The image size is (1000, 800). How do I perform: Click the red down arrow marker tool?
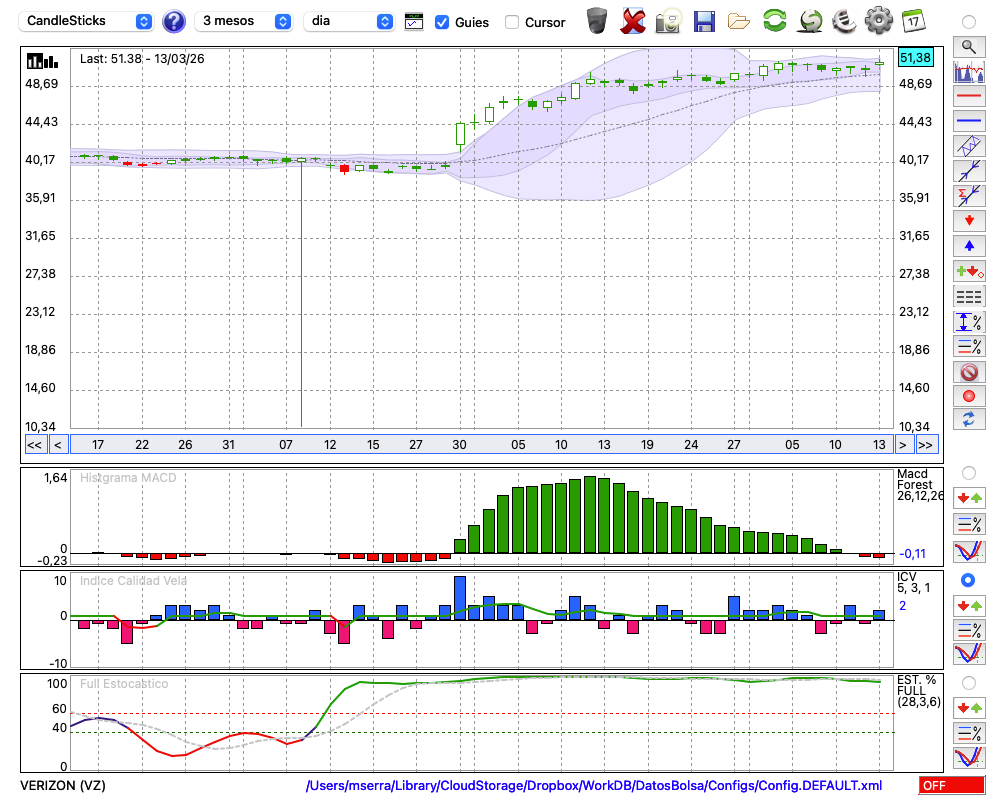tap(968, 220)
